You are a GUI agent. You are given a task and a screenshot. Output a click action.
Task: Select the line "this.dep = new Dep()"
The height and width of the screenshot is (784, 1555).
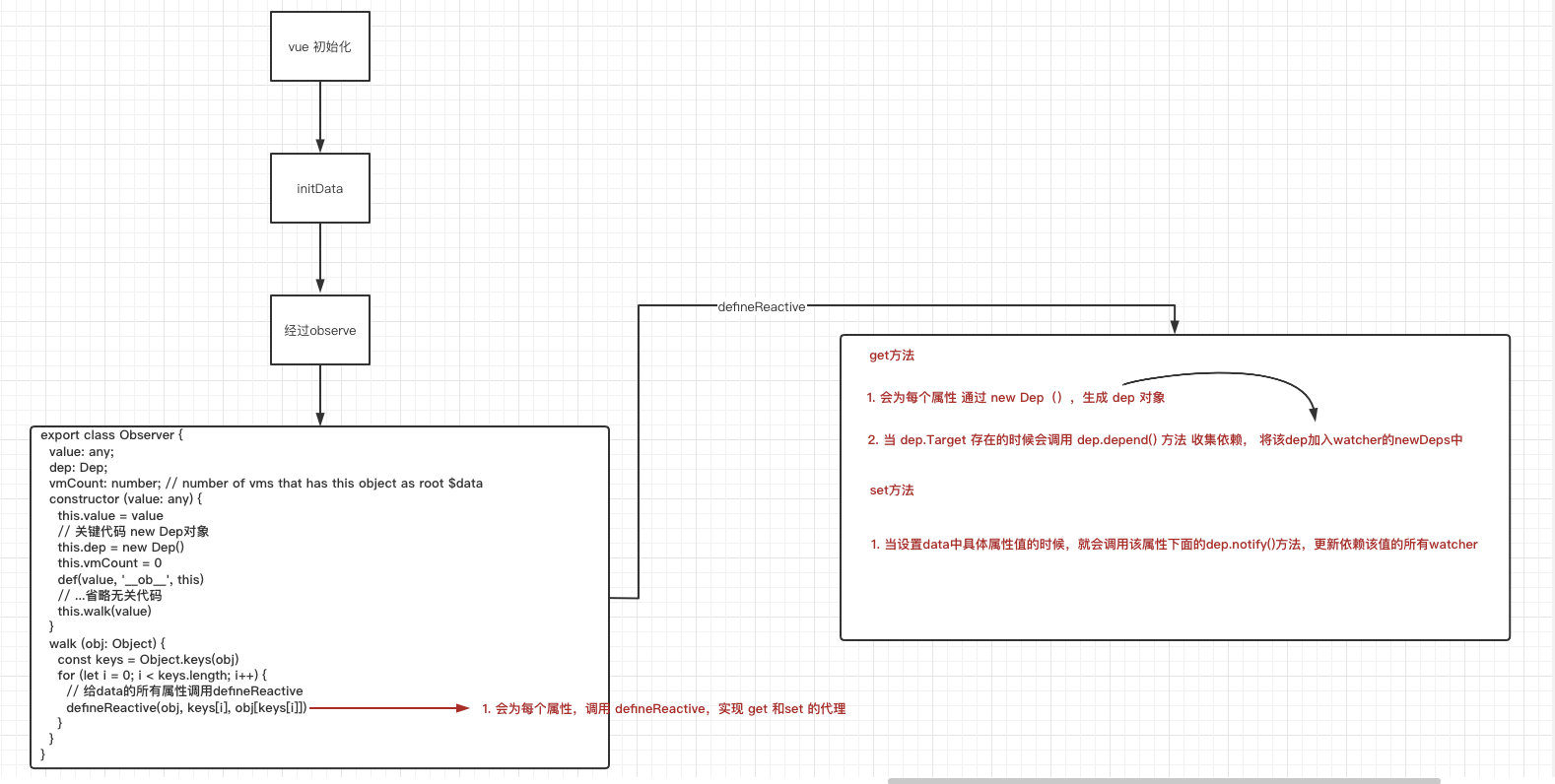click(121, 548)
